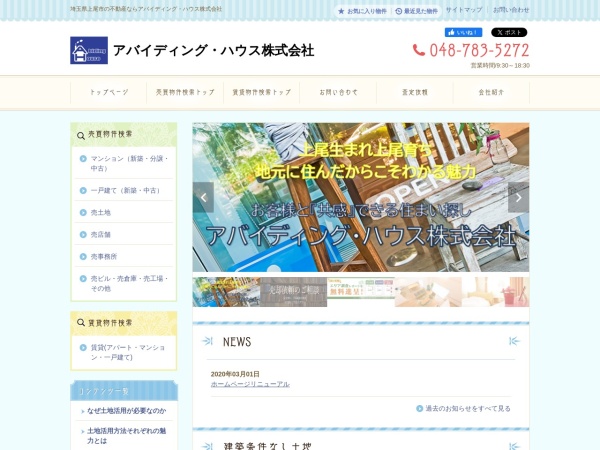The width and height of the screenshot is (600, 450).
Task: Open 会社紹介 navigation item
Action: 491,92
